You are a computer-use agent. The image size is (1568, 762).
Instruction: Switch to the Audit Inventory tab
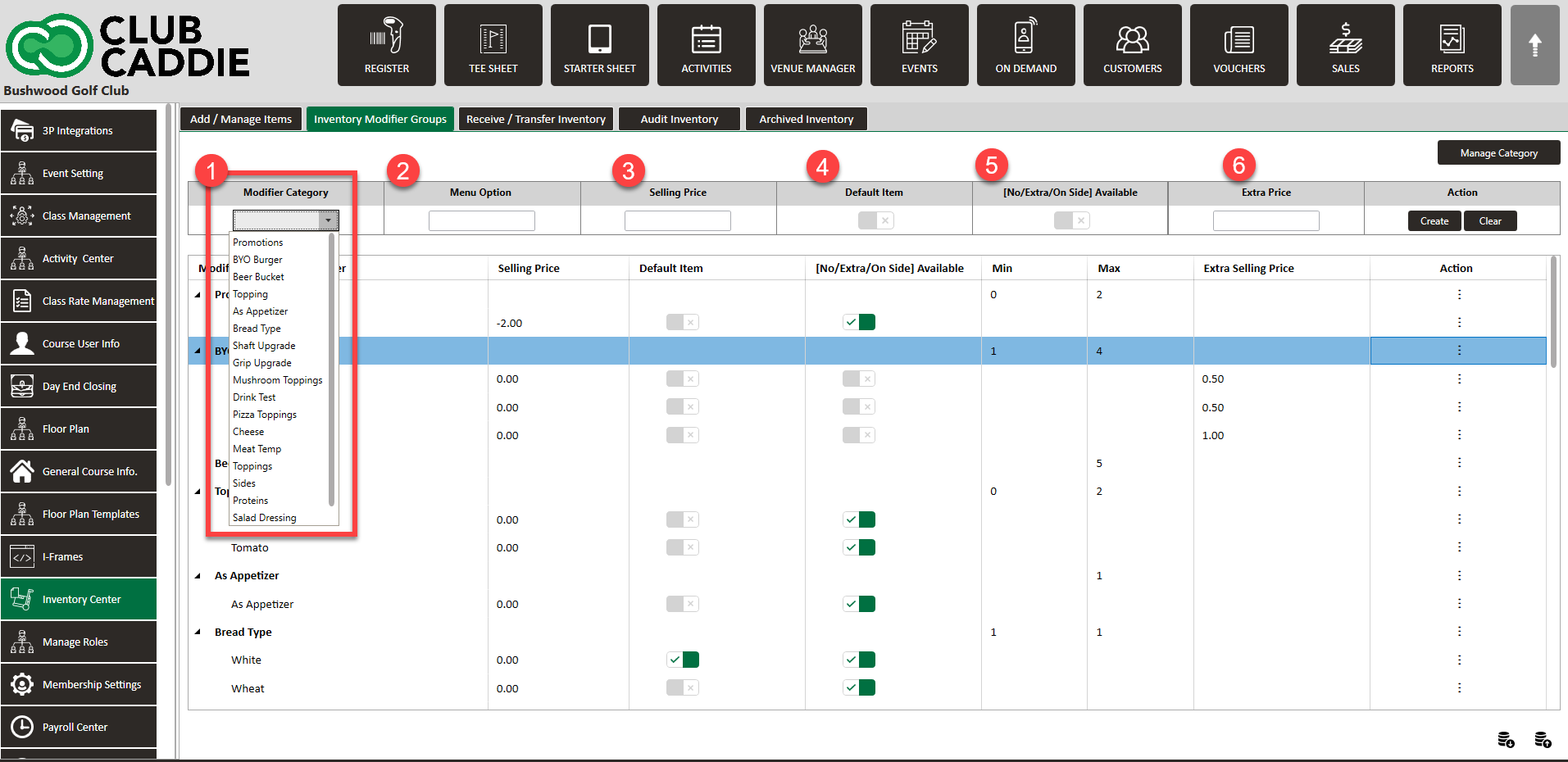(679, 119)
